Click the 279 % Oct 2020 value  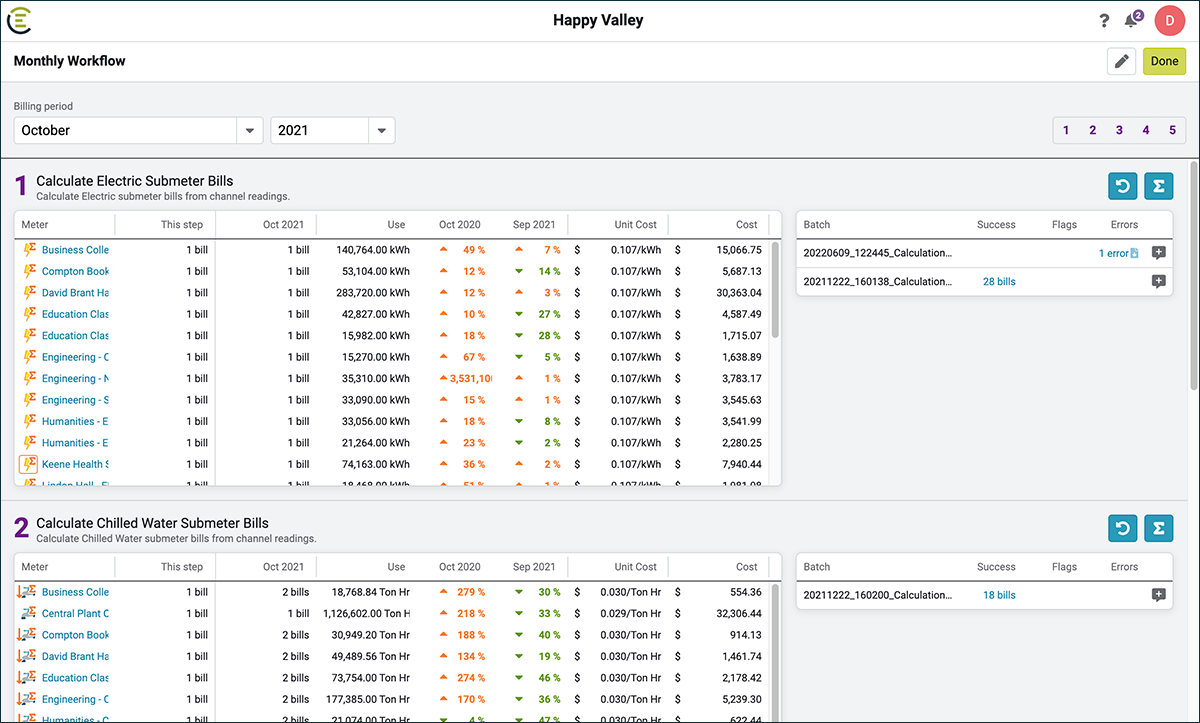click(470, 592)
